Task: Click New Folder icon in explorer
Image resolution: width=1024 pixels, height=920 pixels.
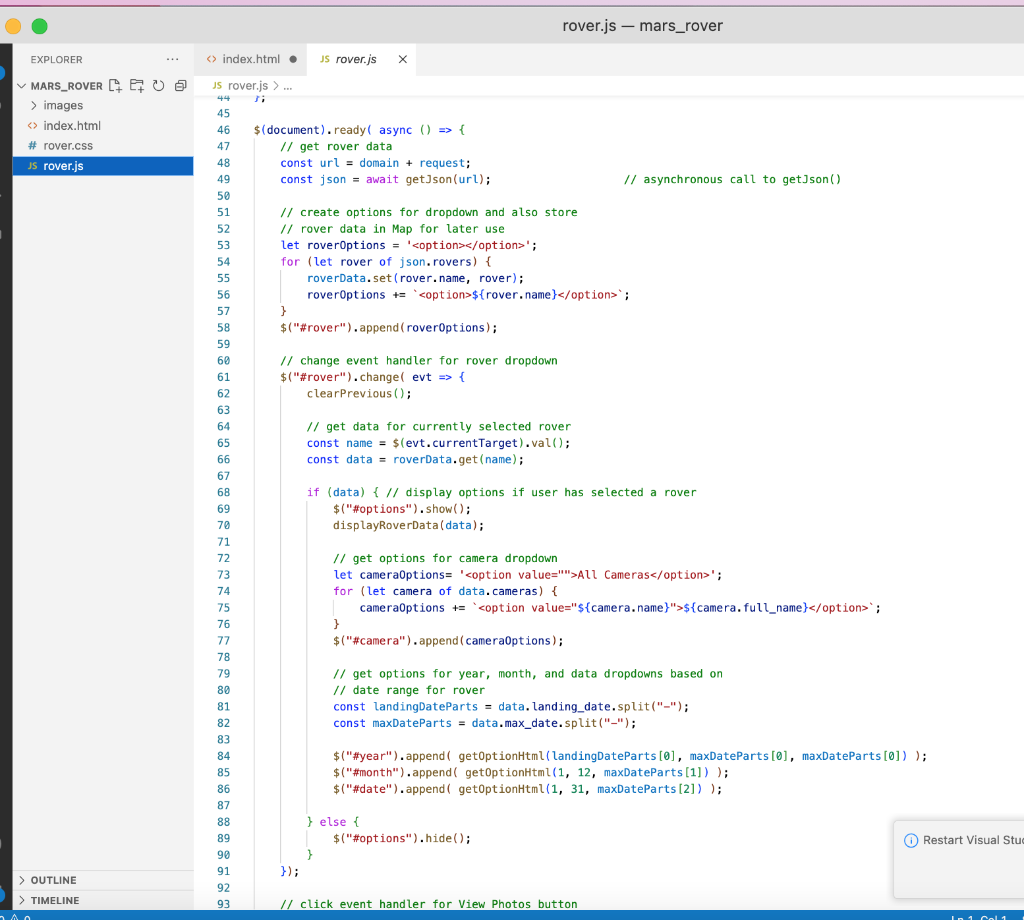Action: point(136,86)
